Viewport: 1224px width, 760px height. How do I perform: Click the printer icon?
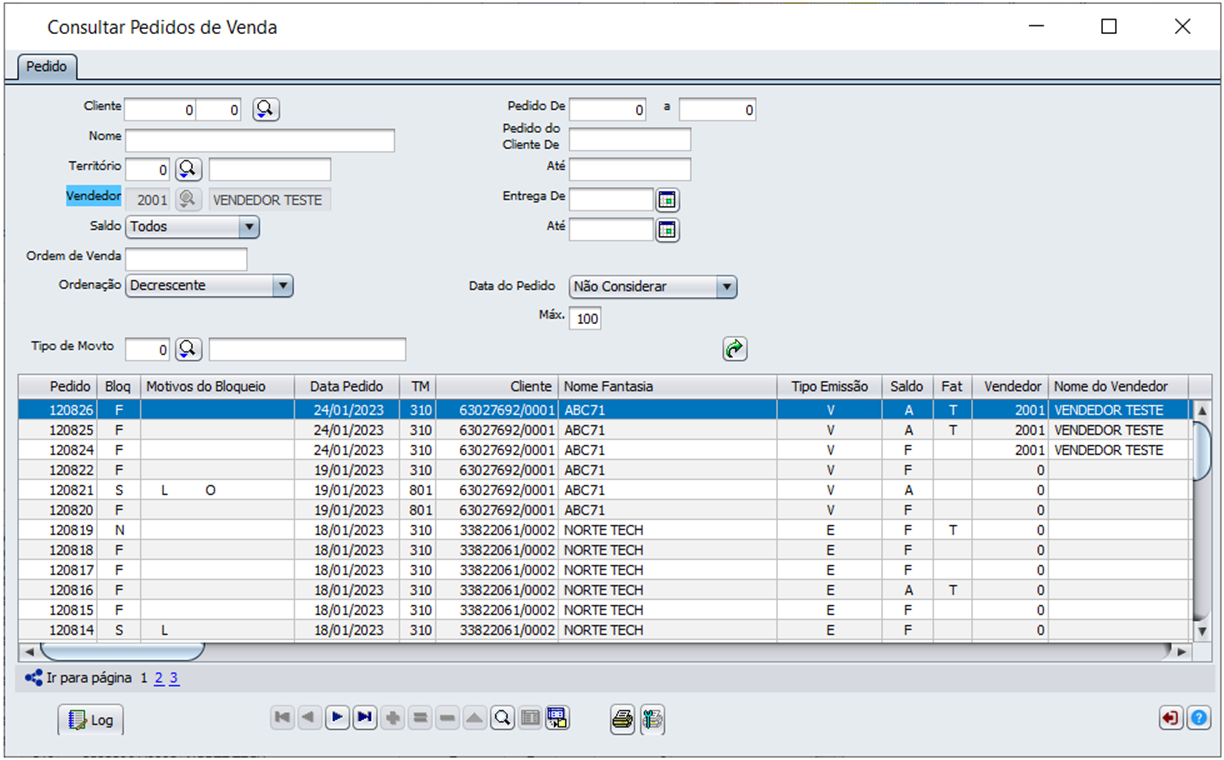point(623,718)
